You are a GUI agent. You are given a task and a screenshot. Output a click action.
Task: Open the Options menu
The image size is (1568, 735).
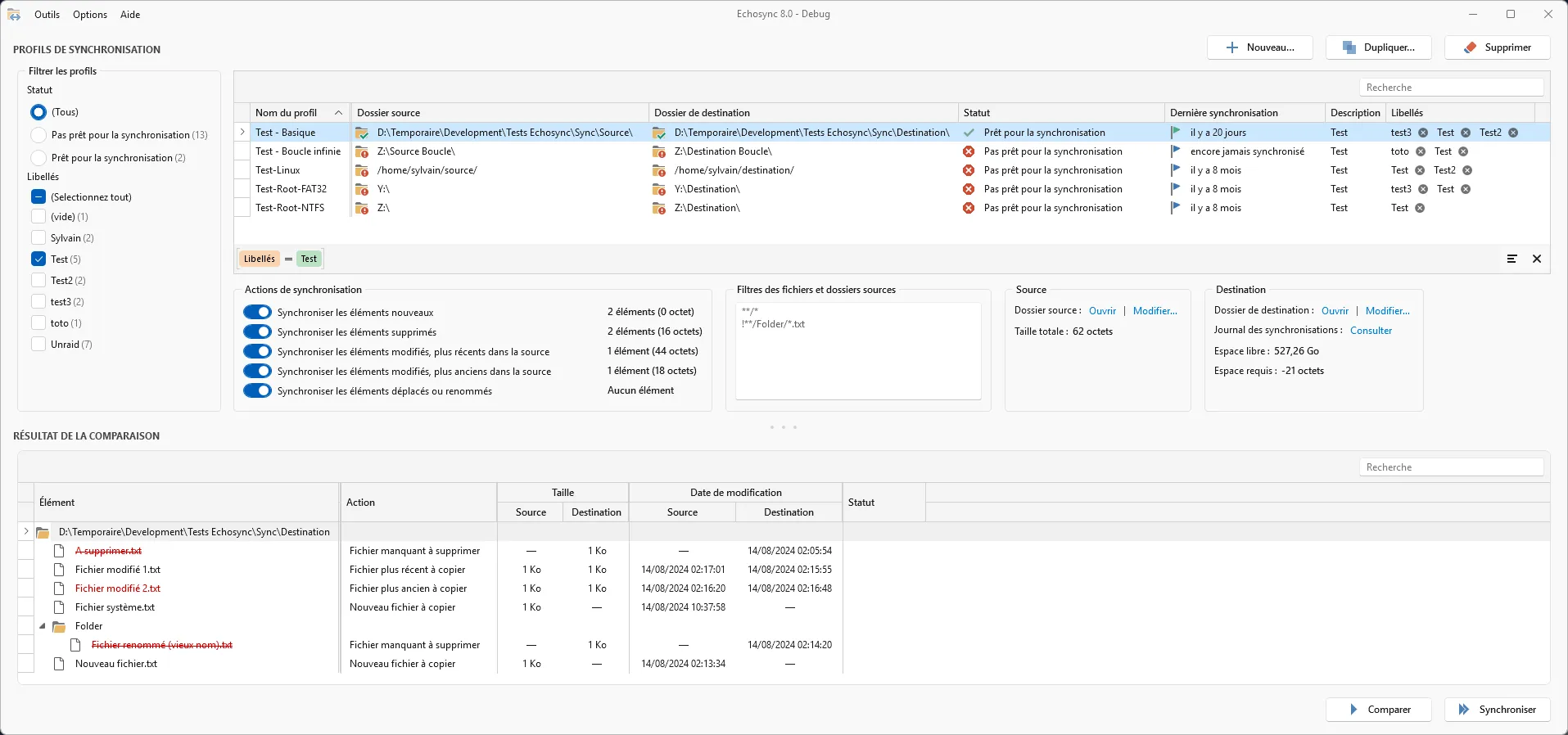point(90,15)
